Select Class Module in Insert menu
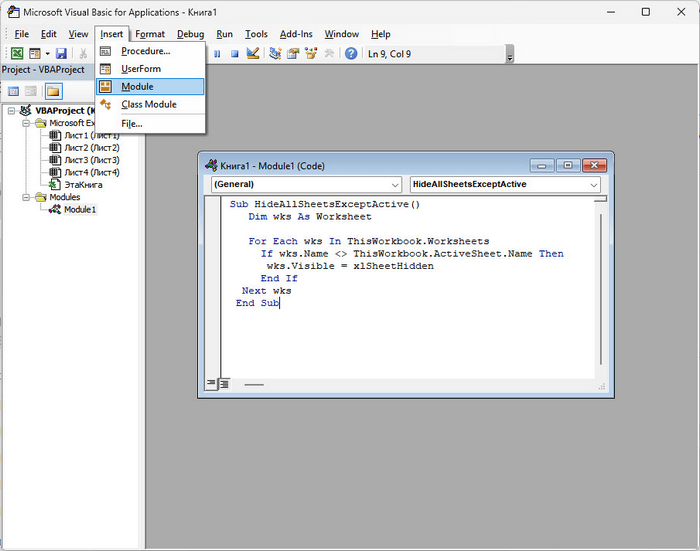700x551 pixels. [148, 104]
